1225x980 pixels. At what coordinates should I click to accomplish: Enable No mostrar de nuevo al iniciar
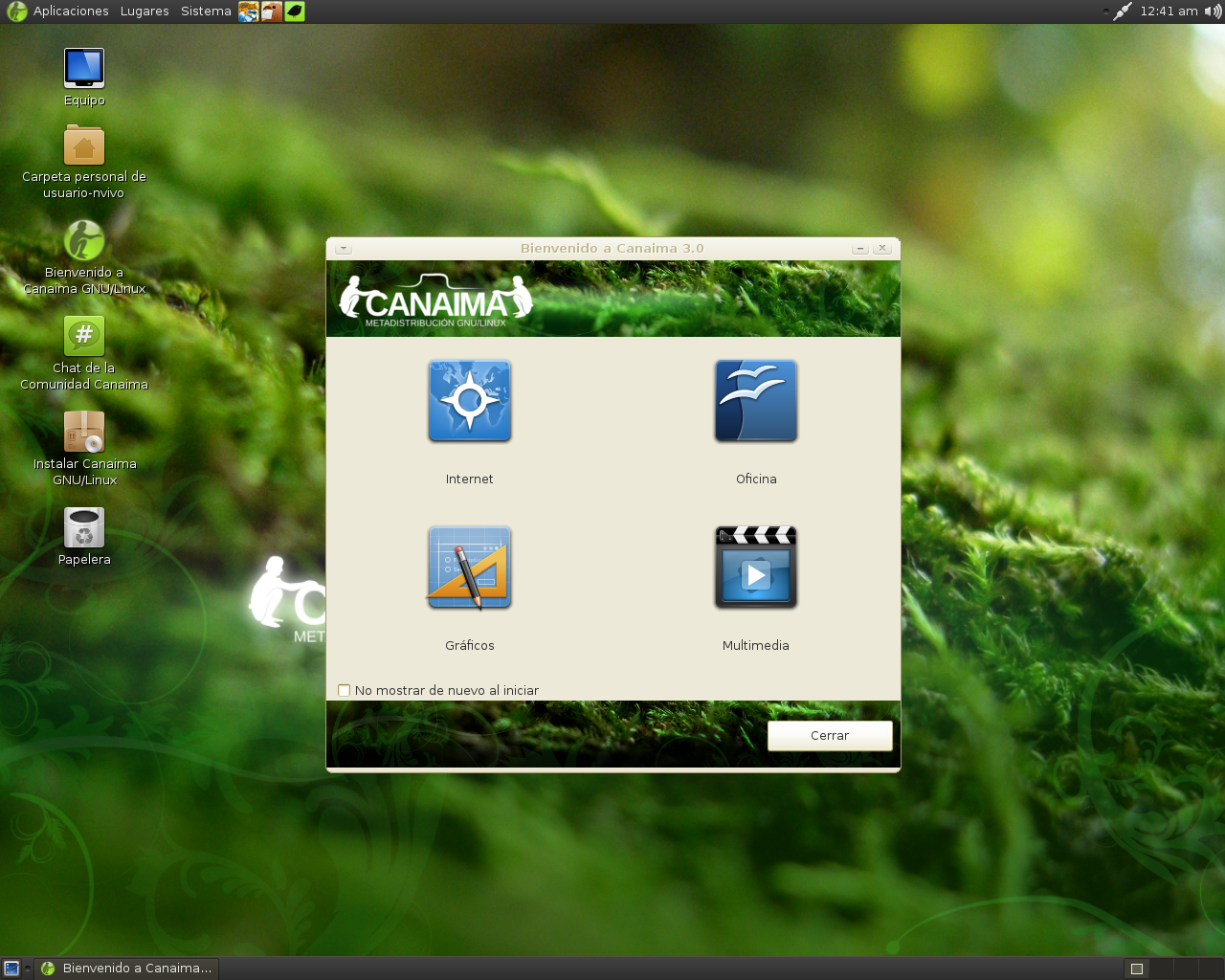(x=345, y=690)
